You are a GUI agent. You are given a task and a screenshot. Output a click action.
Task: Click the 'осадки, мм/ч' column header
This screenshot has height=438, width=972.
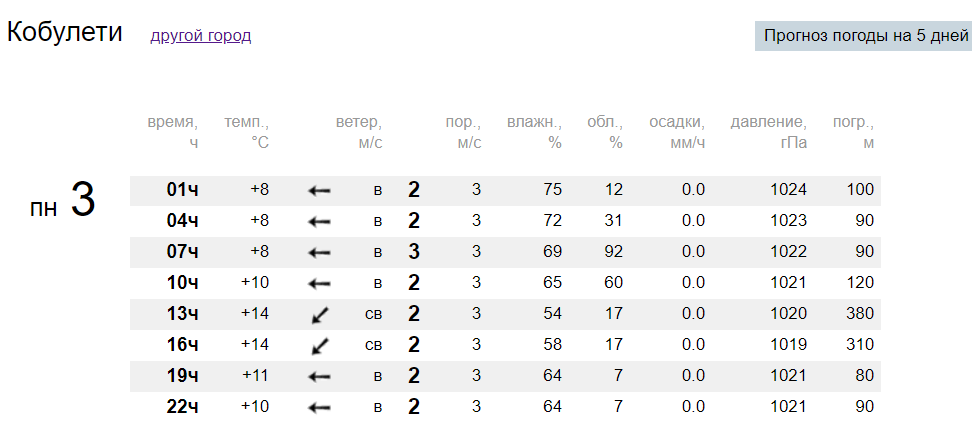pyautogui.click(x=677, y=133)
